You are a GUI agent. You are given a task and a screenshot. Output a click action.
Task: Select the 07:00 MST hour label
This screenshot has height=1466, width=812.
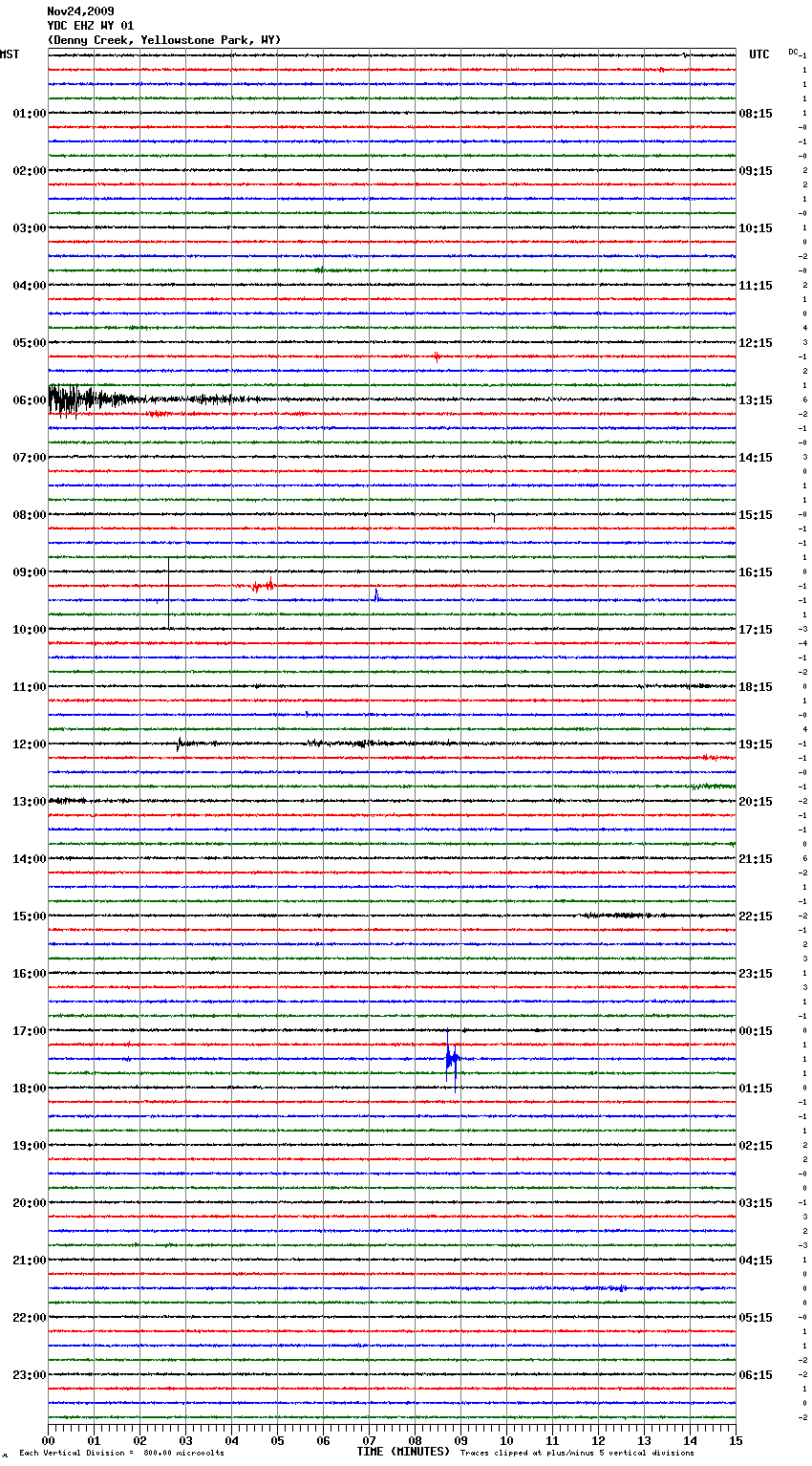tap(30, 458)
